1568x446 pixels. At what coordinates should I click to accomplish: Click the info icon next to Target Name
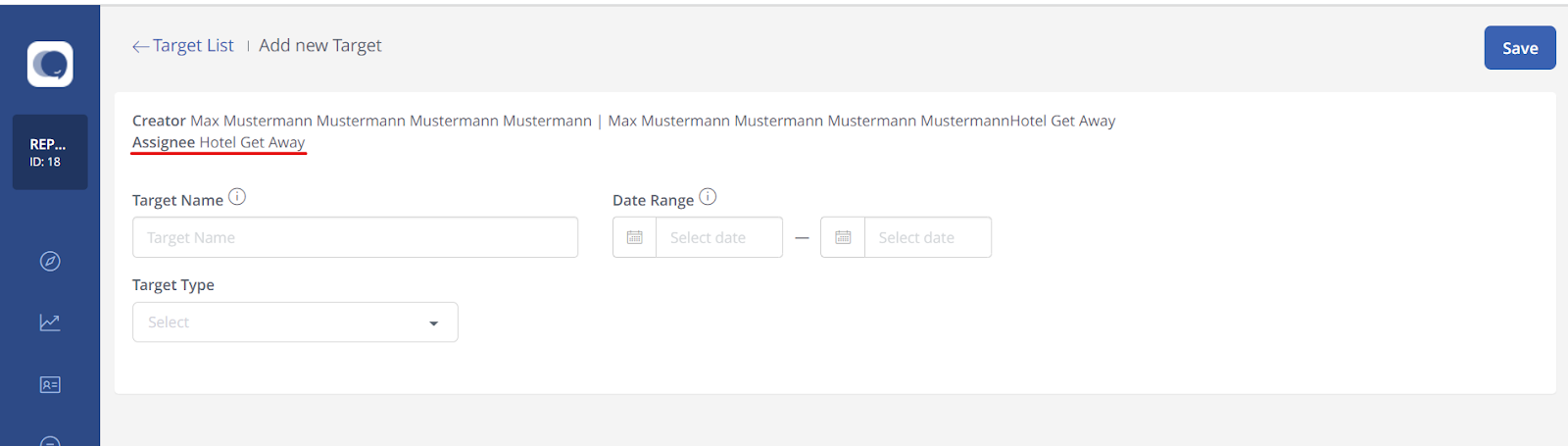tap(237, 197)
